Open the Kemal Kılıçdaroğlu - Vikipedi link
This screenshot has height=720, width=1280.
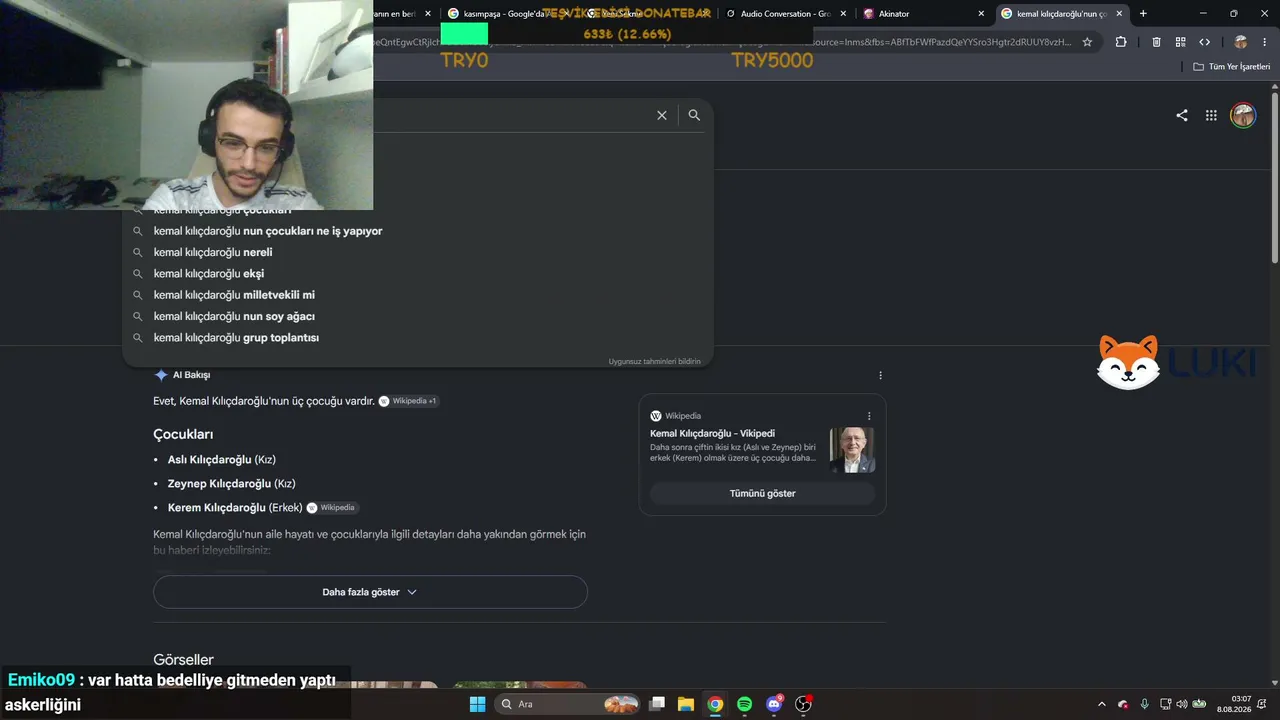point(712,433)
